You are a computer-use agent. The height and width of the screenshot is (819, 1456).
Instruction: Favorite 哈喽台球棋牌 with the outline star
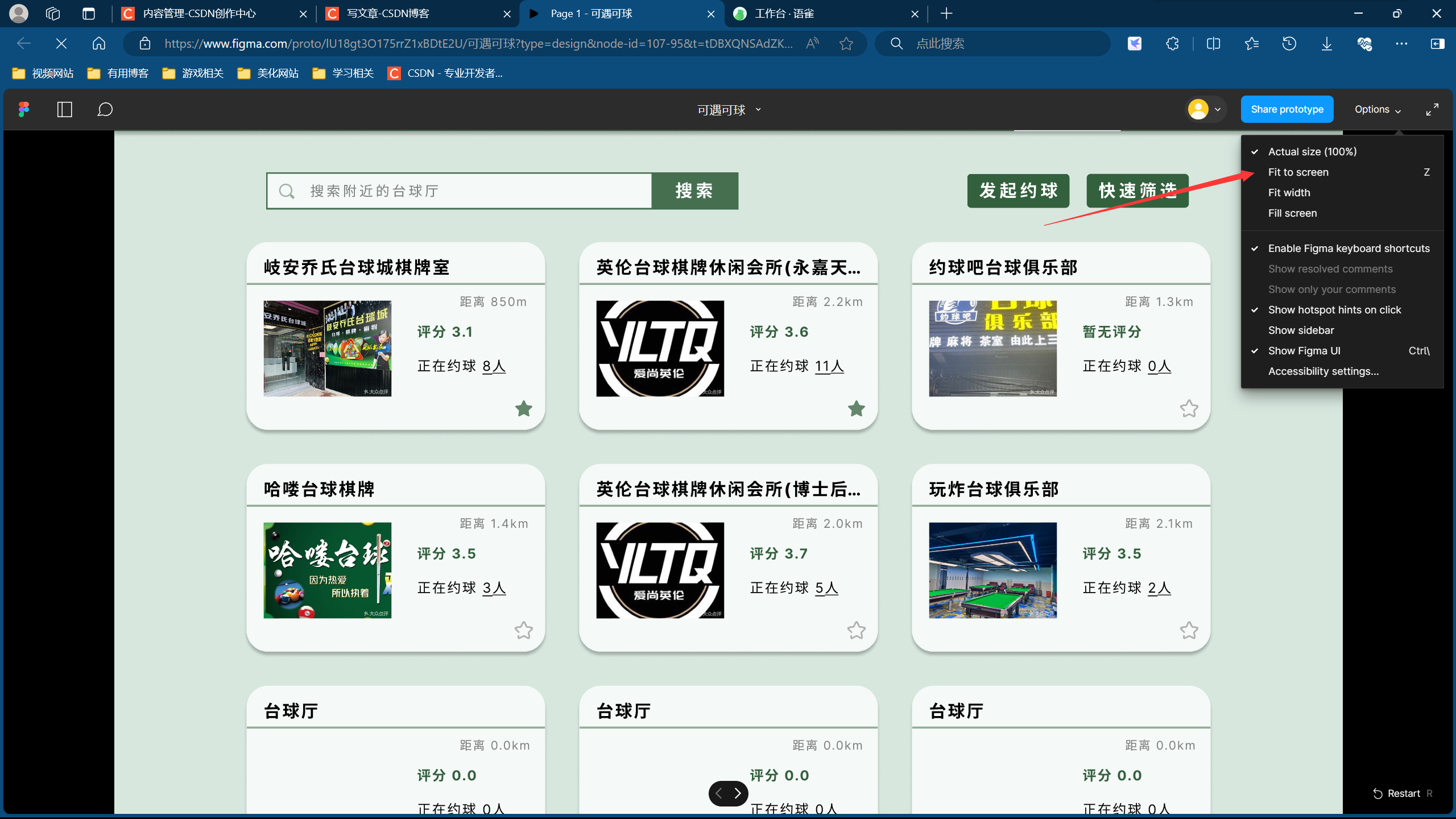point(523,630)
